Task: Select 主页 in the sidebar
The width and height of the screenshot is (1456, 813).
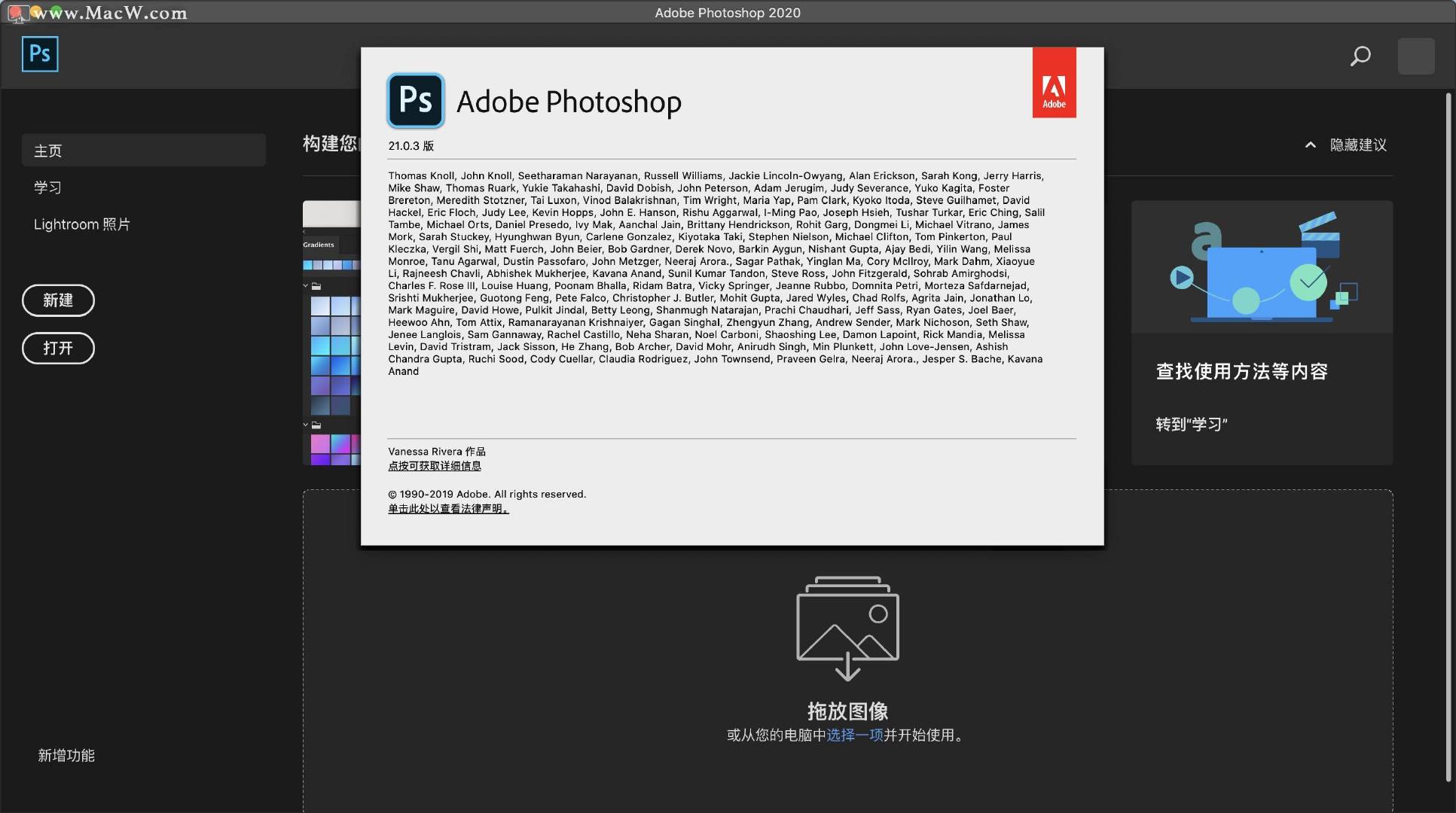Action: 143,151
